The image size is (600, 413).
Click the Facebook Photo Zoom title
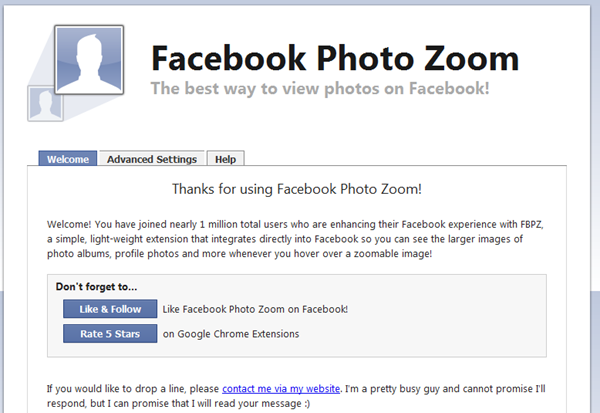click(x=334, y=57)
